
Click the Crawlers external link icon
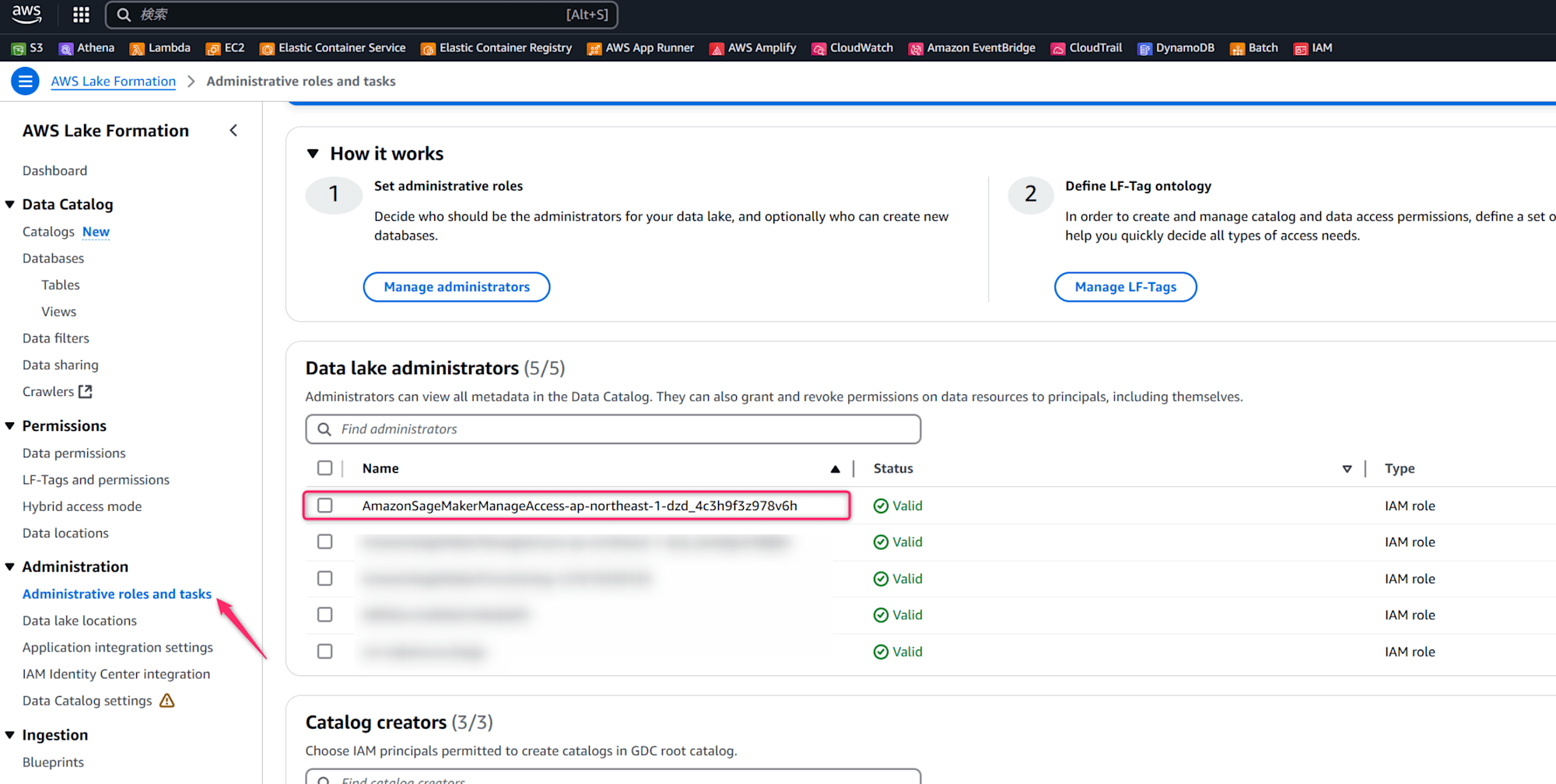coord(86,392)
